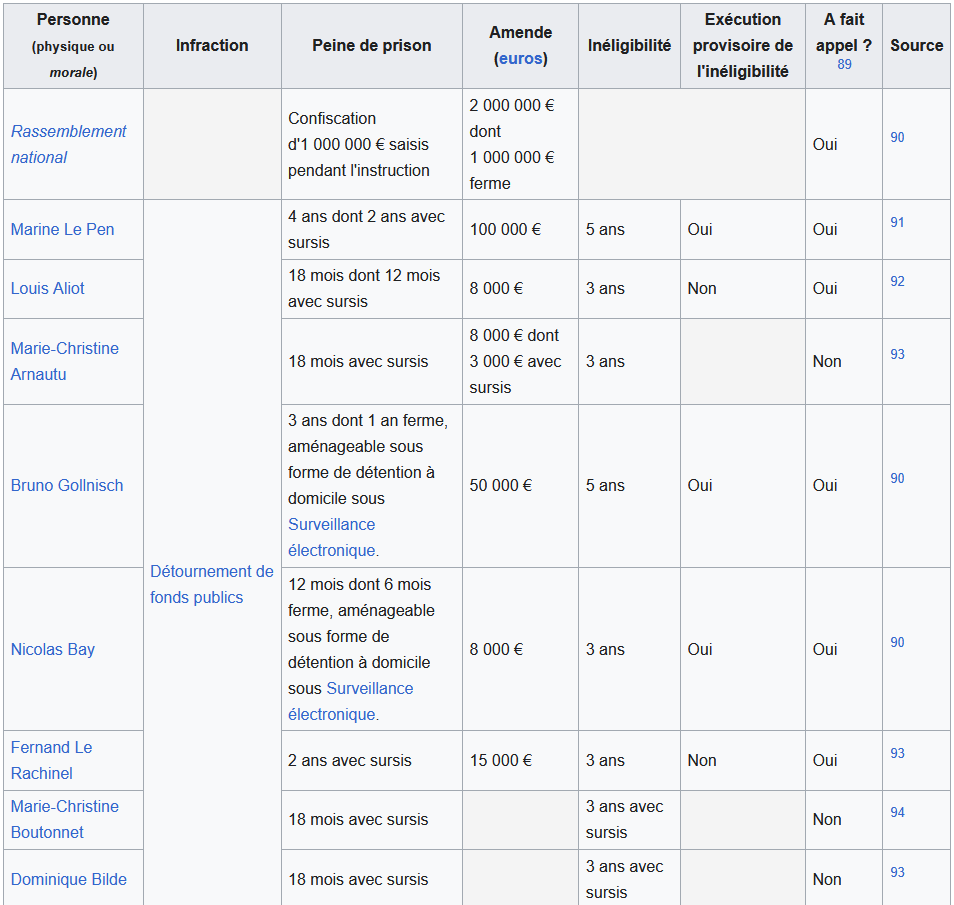Open the Rassemblement national link

pyautogui.click(x=69, y=144)
